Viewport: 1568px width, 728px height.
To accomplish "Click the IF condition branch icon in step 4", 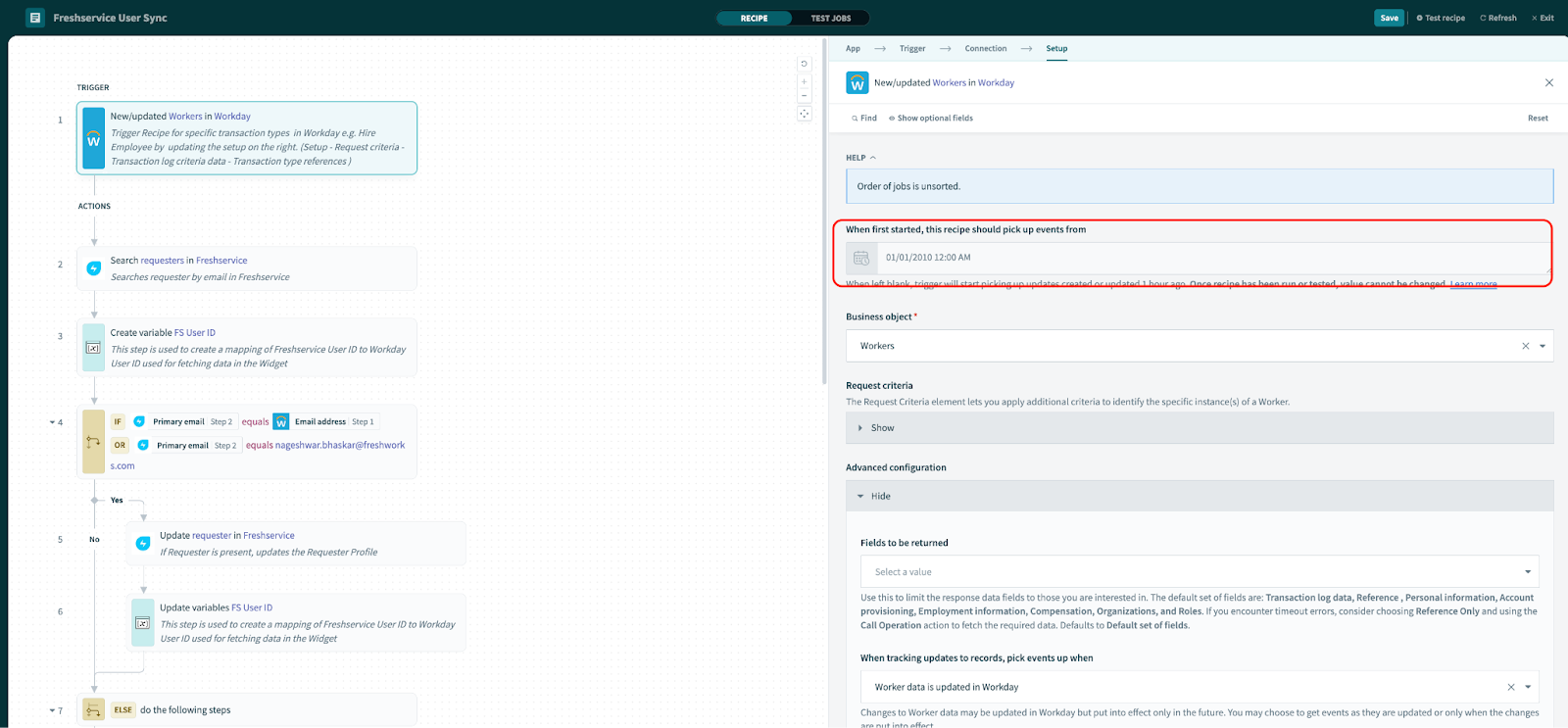I will pos(94,442).
